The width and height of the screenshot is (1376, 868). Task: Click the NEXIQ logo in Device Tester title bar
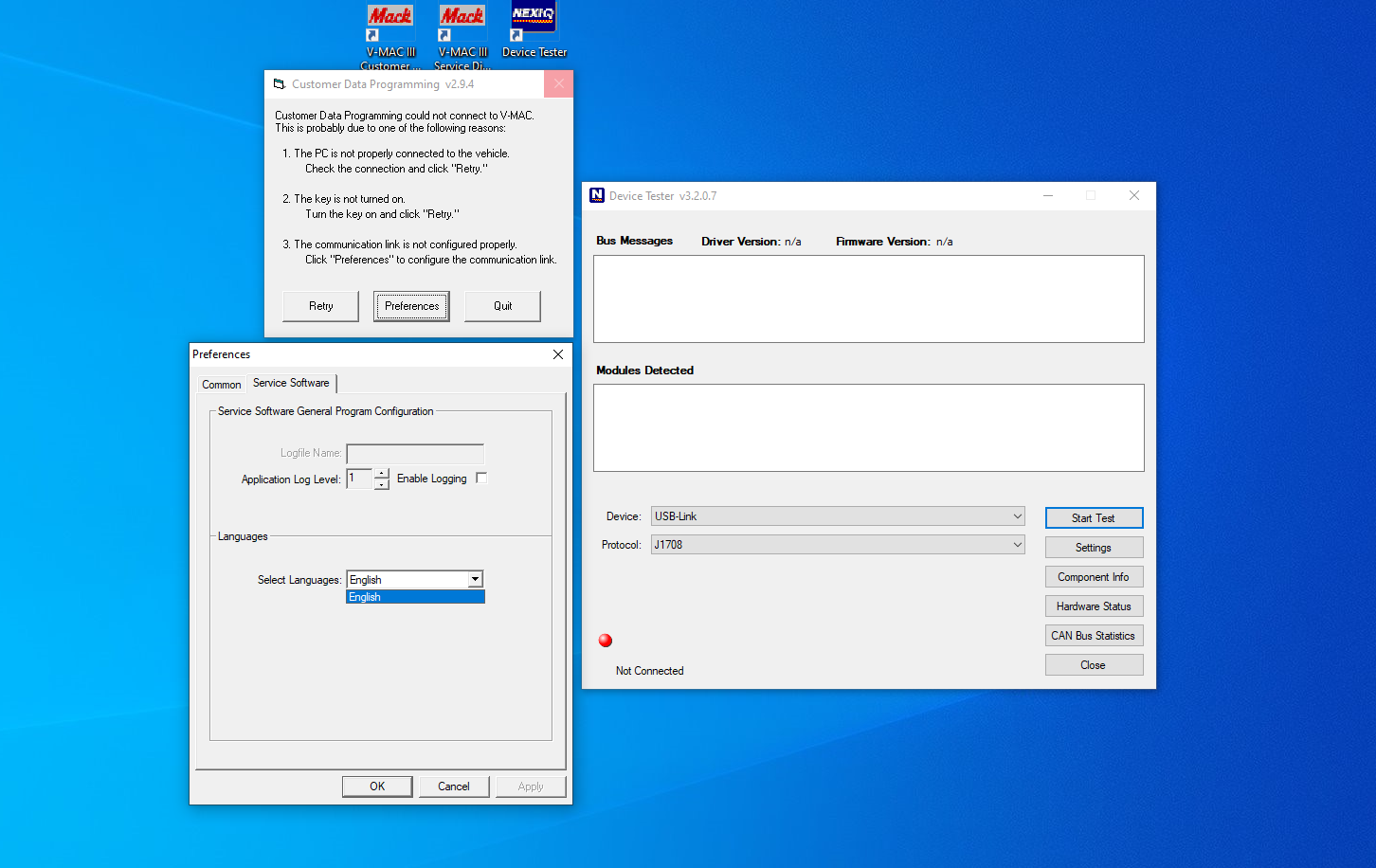[x=597, y=195]
